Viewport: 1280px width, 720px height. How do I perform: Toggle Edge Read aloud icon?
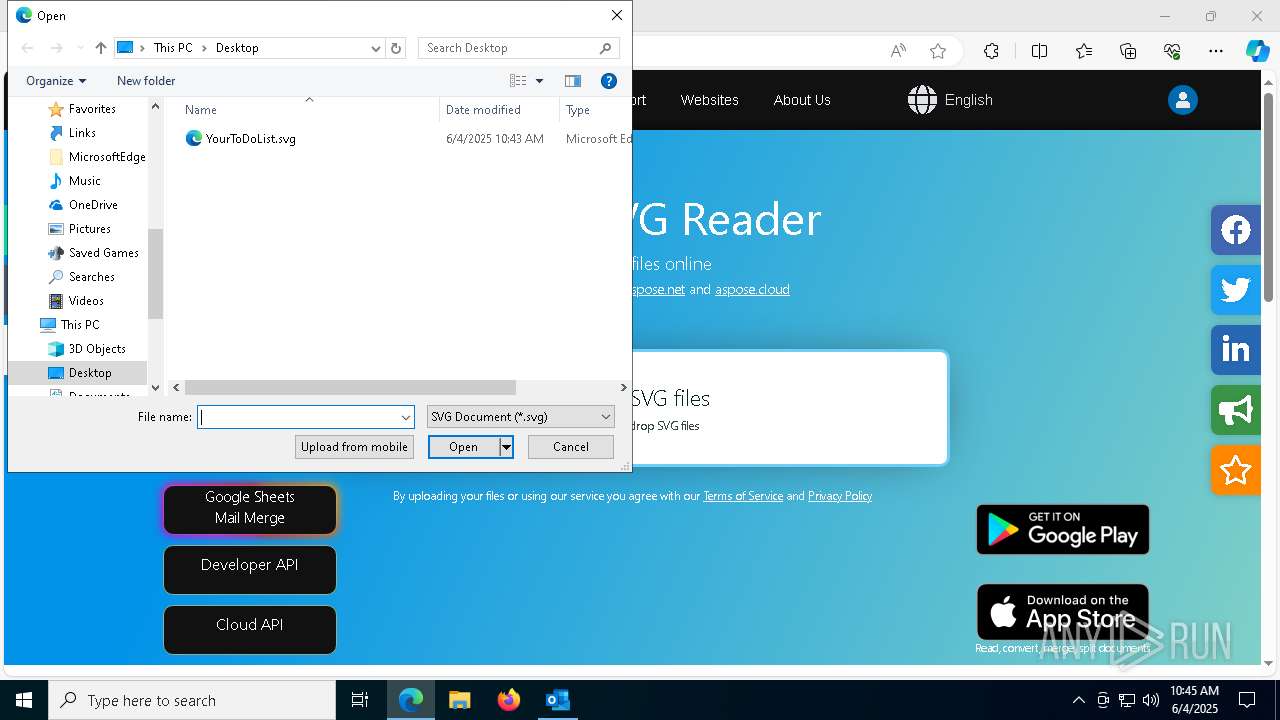(898, 51)
